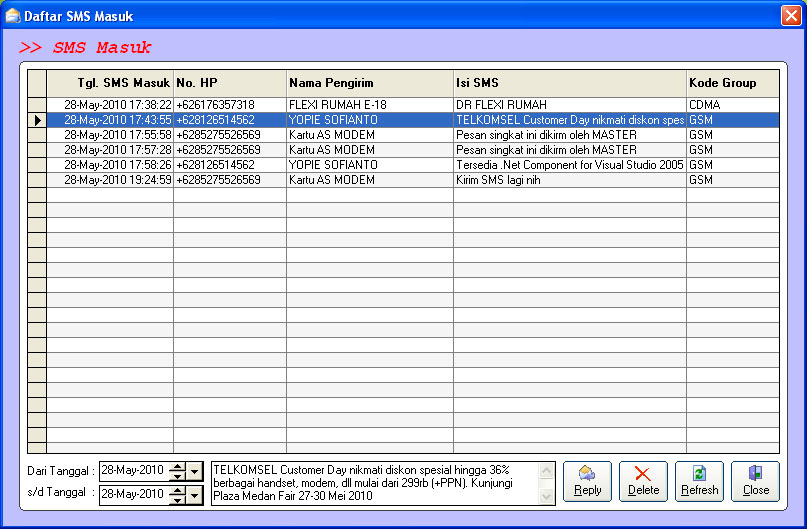The height and width of the screenshot is (529, 807).
Task: Open the Dari Tanggal date dropdown
Action: click(195, 470)
